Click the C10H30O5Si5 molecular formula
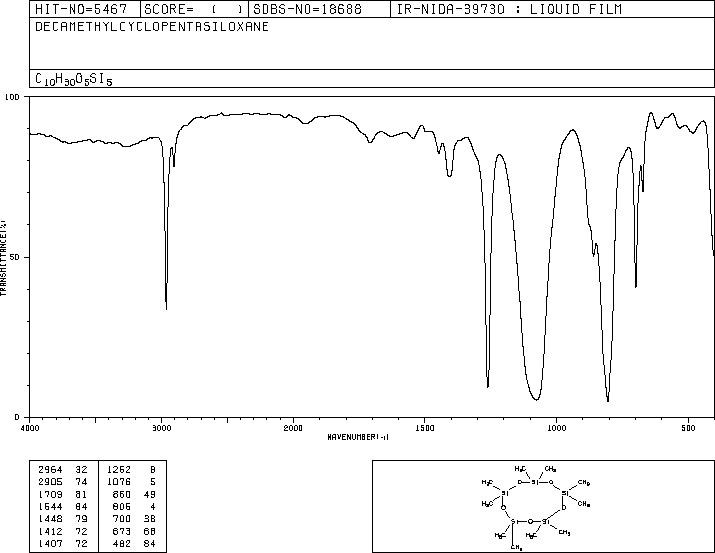This screenshot has height=553, width=715. (73, 79)
